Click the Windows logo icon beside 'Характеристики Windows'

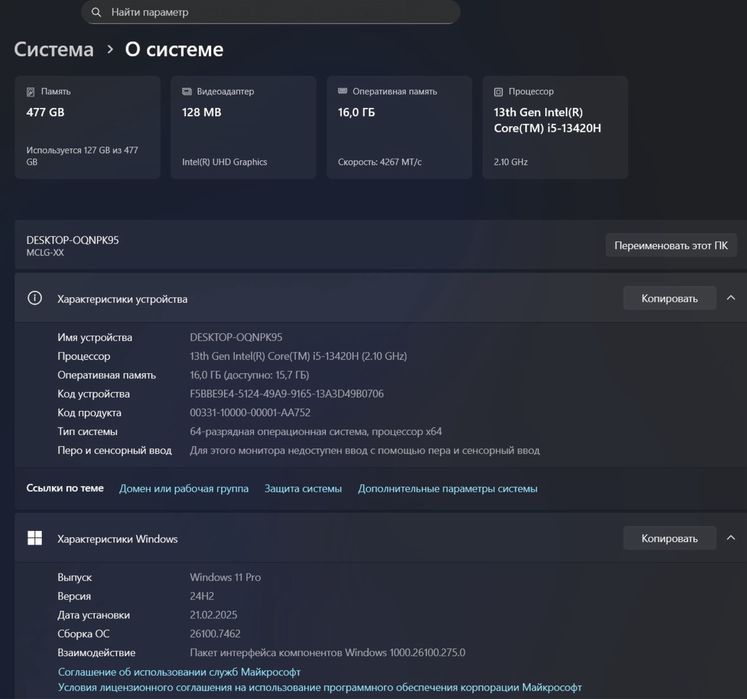(x=35, y=538)
